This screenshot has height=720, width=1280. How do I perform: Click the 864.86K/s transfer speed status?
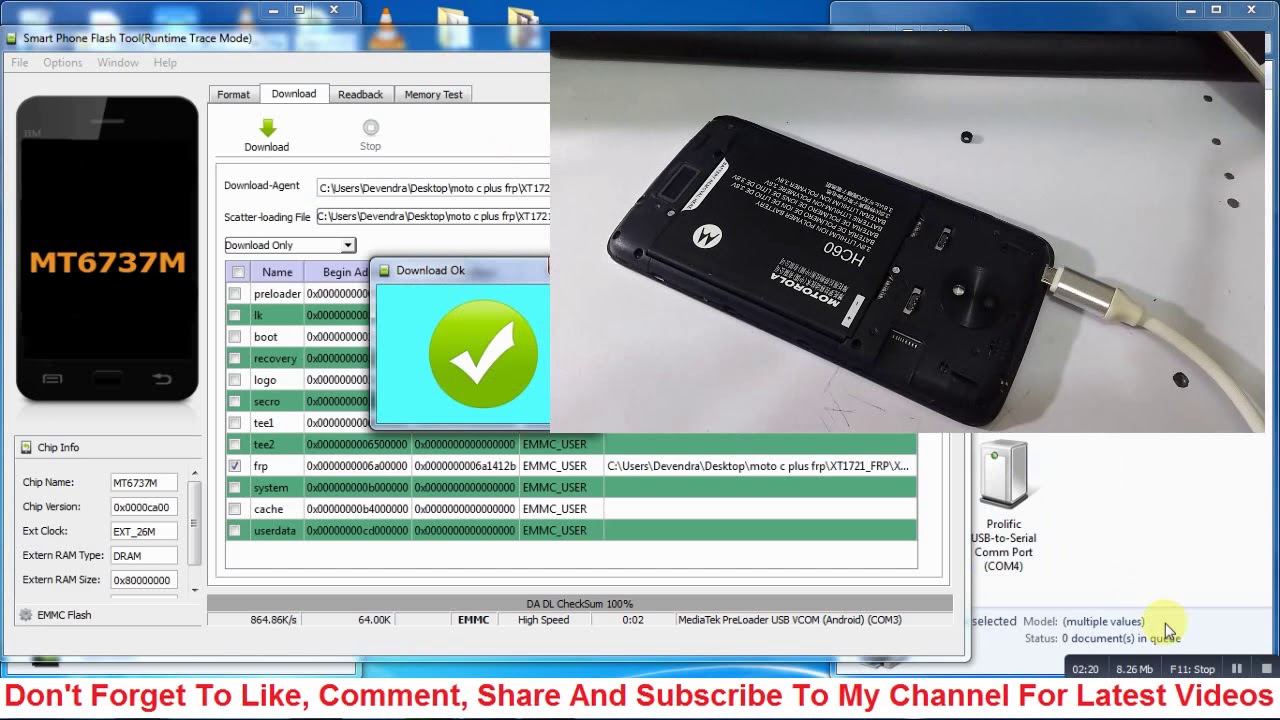tap(273, 620)
